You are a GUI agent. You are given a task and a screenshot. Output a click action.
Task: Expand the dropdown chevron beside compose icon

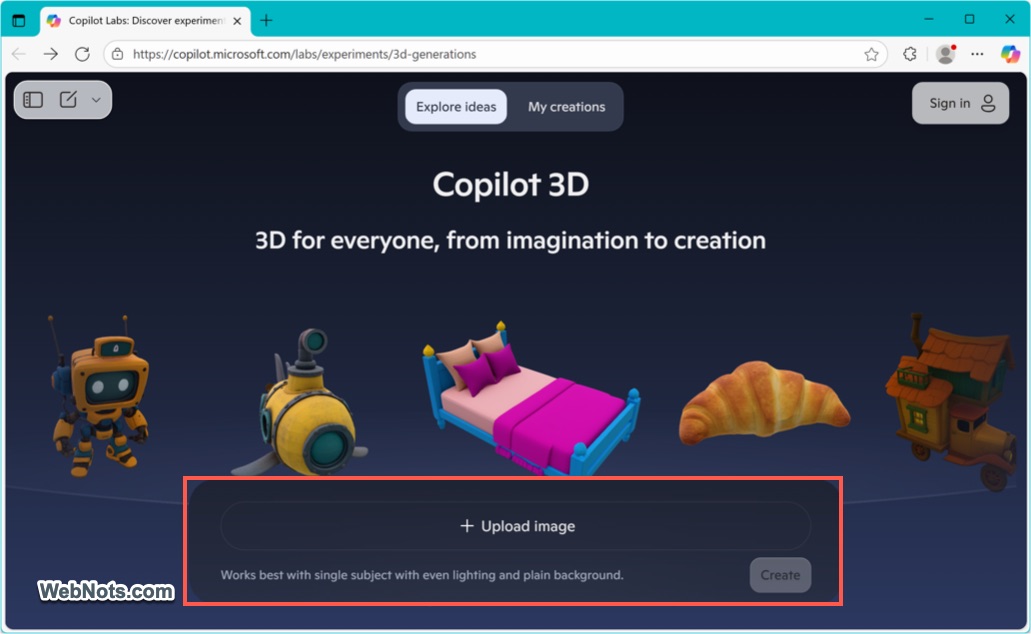[x=96, y=100]
